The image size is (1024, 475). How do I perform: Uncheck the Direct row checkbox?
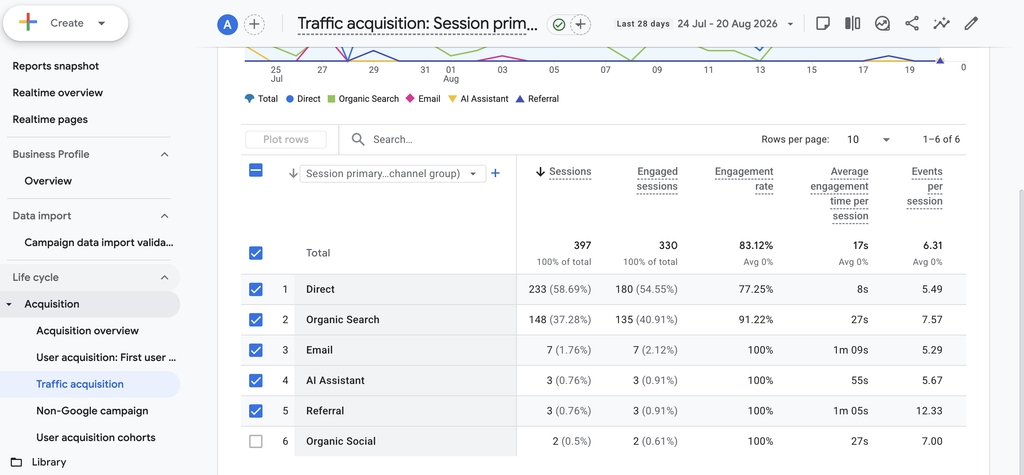click(256, 289)
